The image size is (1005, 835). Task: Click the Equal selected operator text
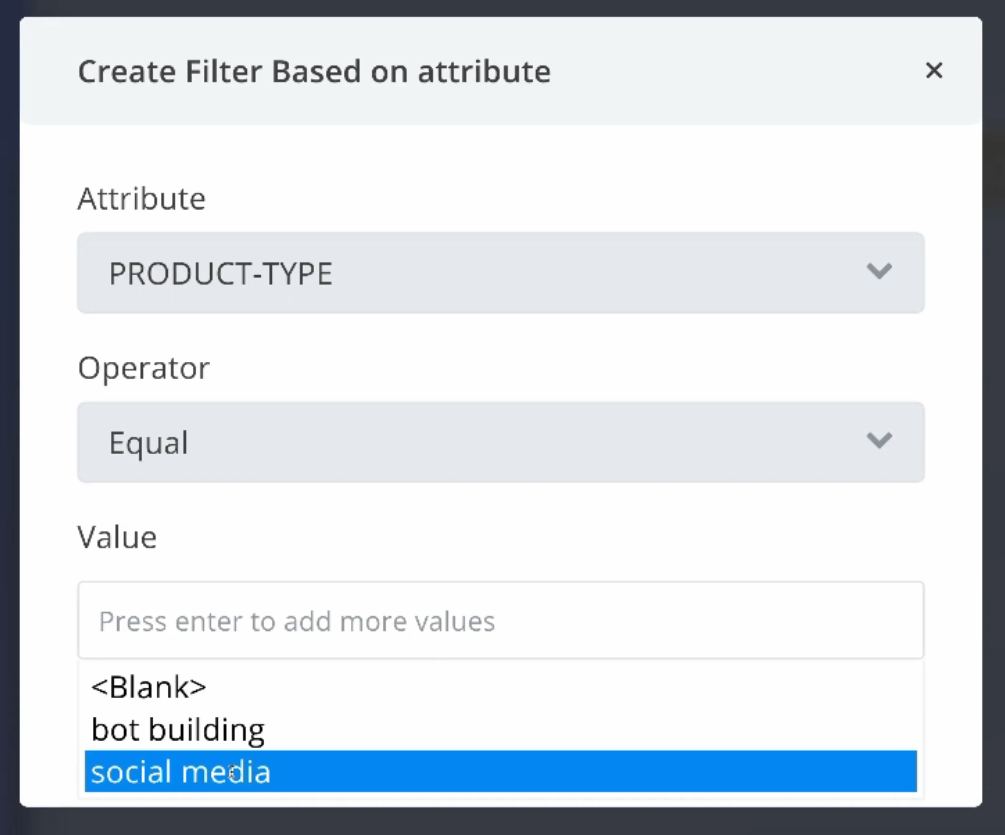149,443
